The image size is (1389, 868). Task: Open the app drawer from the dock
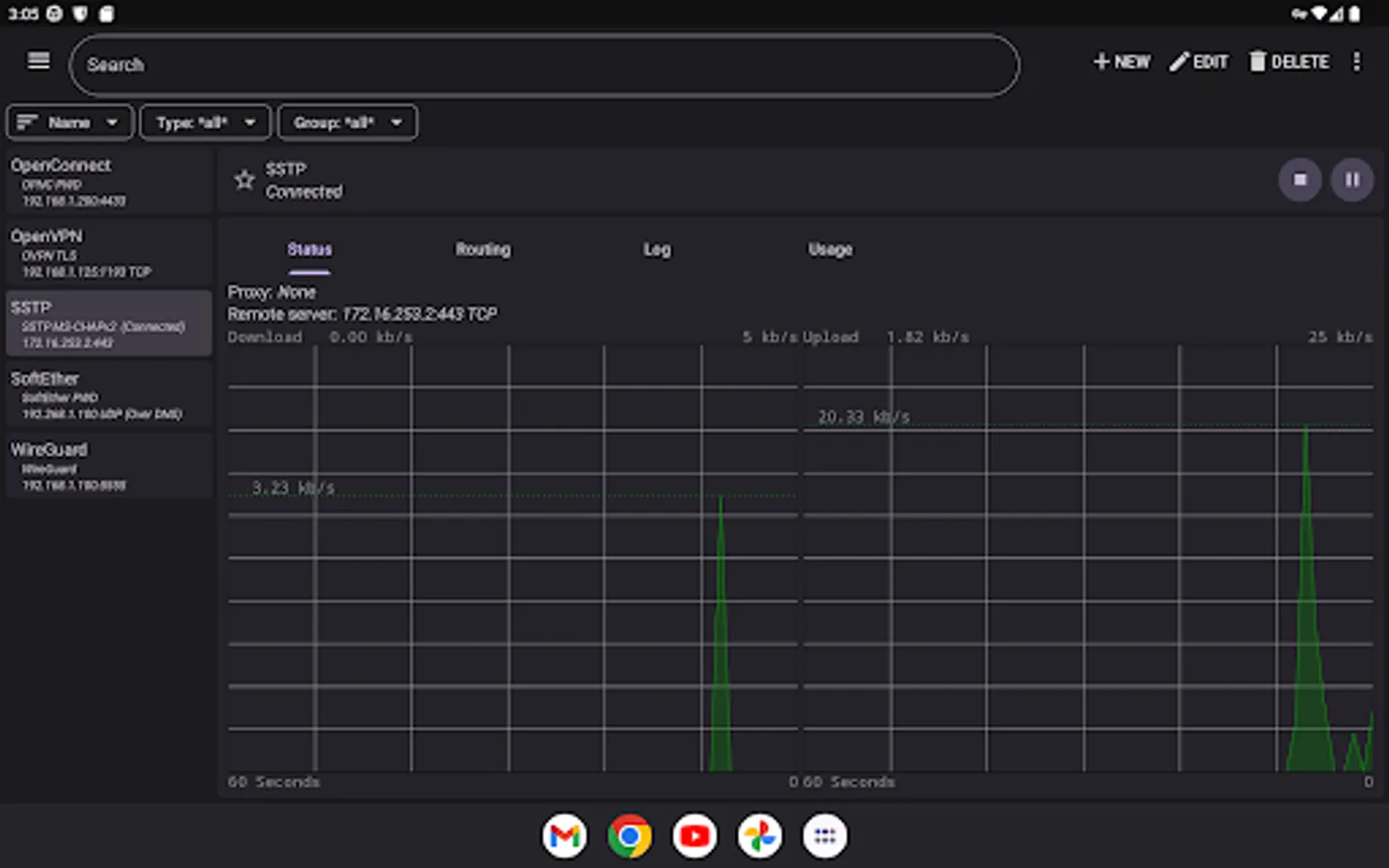825,836
